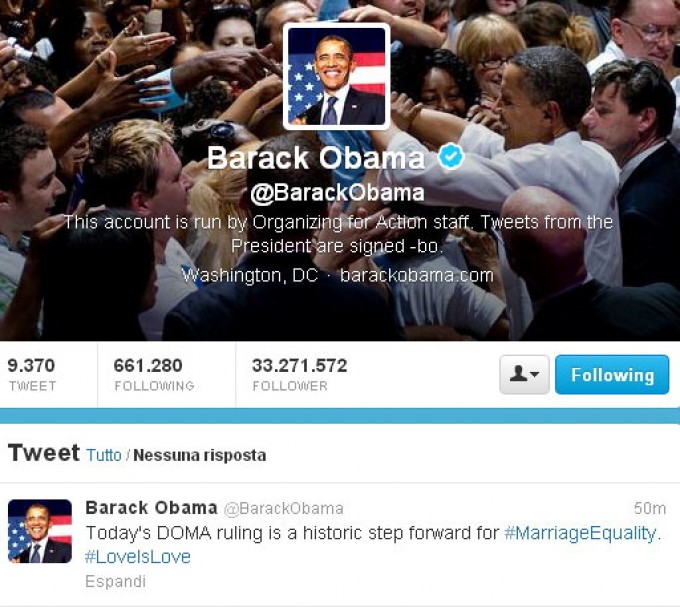Viewport: 680px width, 607px height.
Task: Toggle the Following button
Action: click(x=612, y=374)
